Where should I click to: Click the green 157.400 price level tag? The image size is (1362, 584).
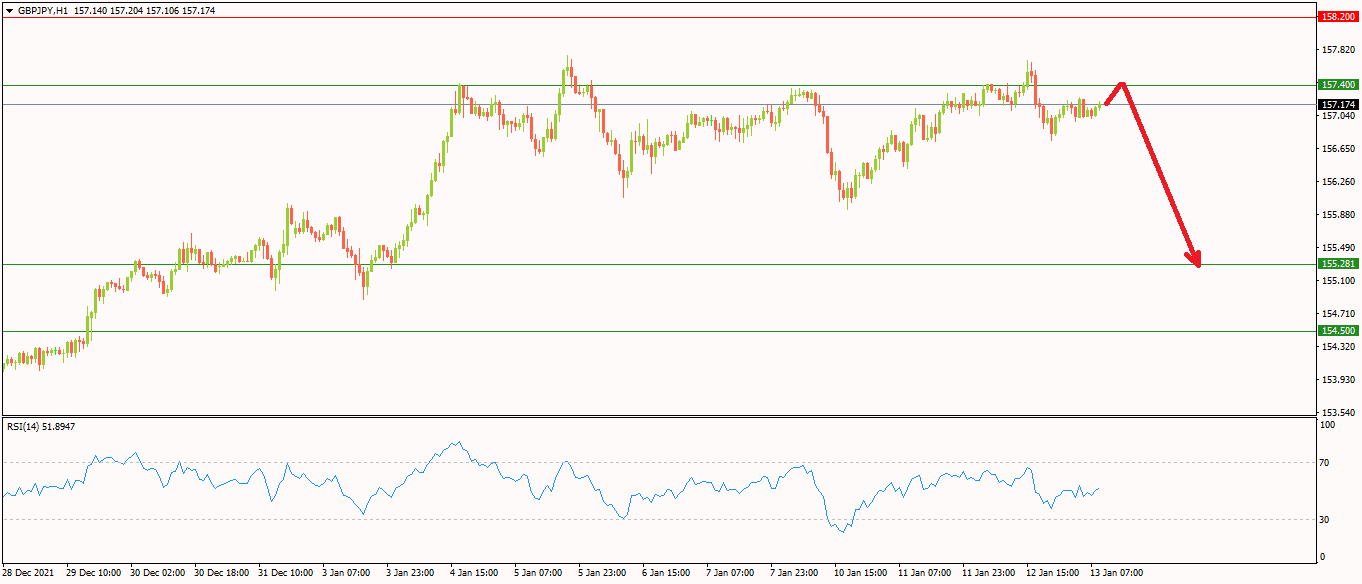click(1337, 85)
